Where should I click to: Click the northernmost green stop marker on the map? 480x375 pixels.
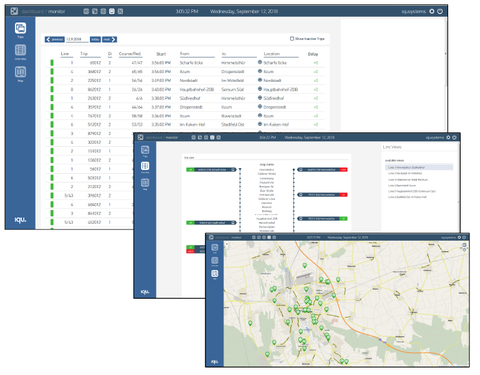(305, 265)
